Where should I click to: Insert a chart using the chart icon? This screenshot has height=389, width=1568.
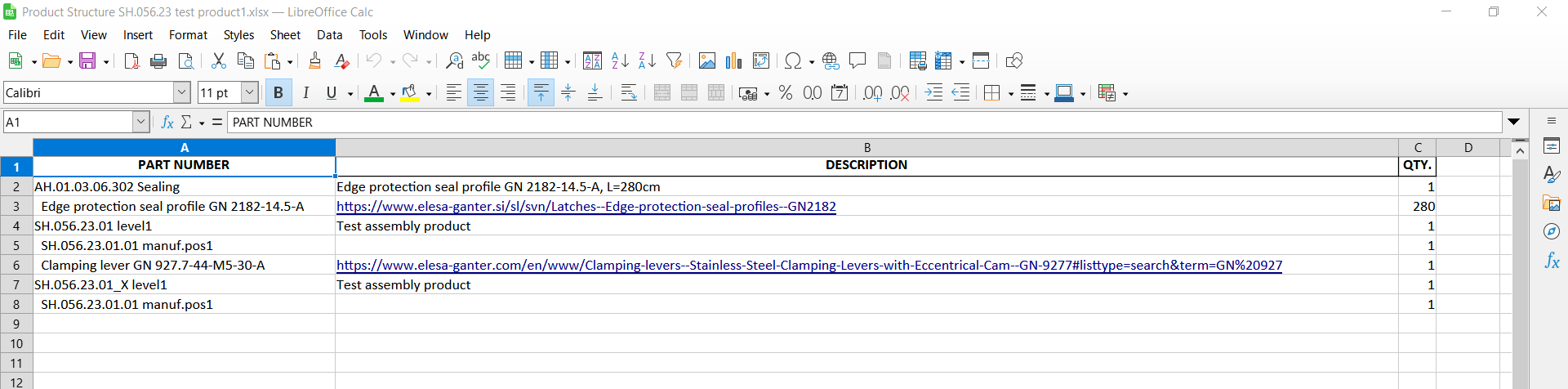[x=733, y=61]
